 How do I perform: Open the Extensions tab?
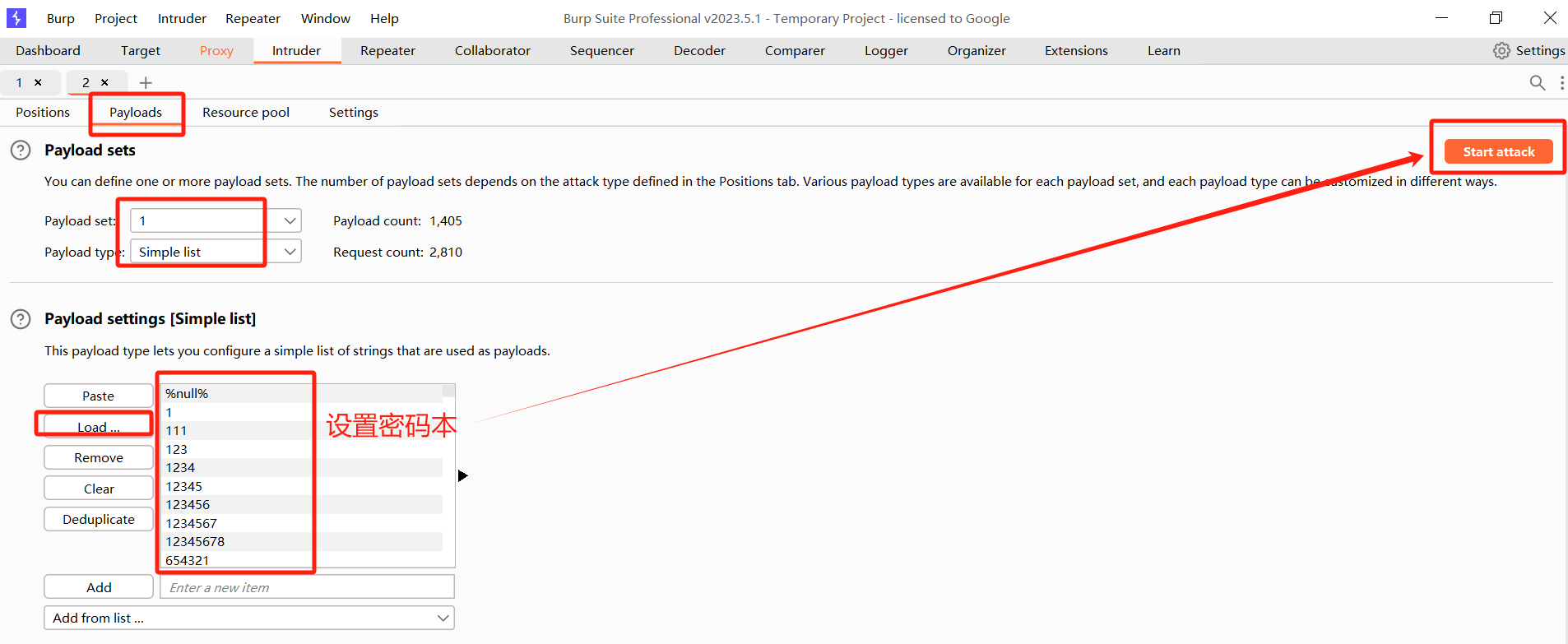1076,51
